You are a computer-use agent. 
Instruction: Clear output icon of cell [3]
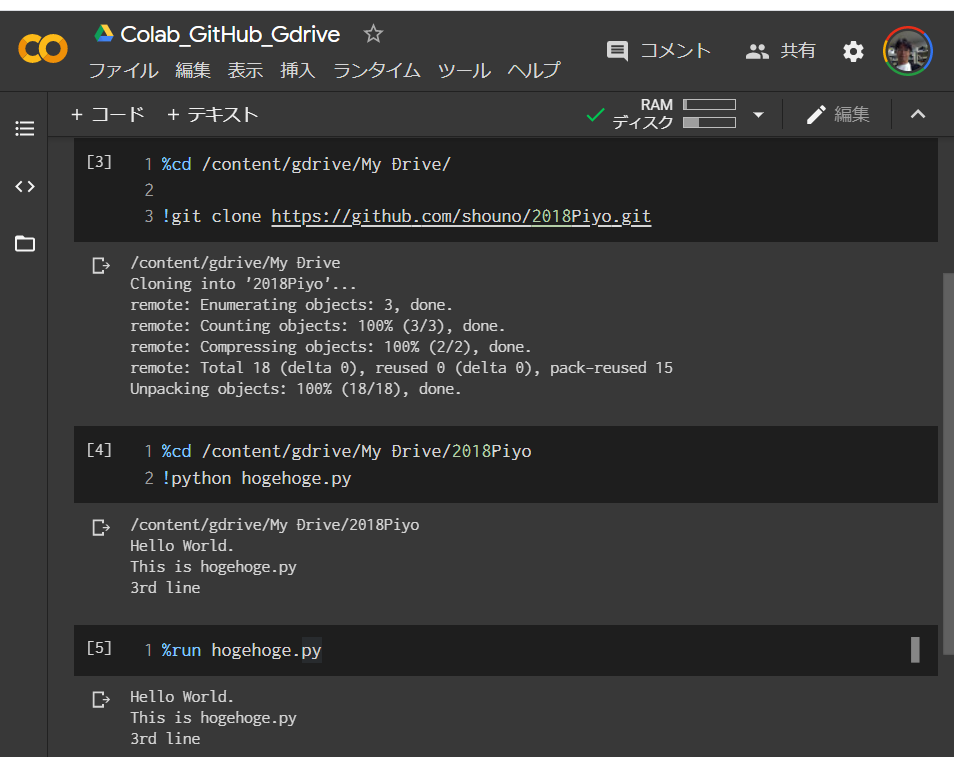tap(101, 265)
